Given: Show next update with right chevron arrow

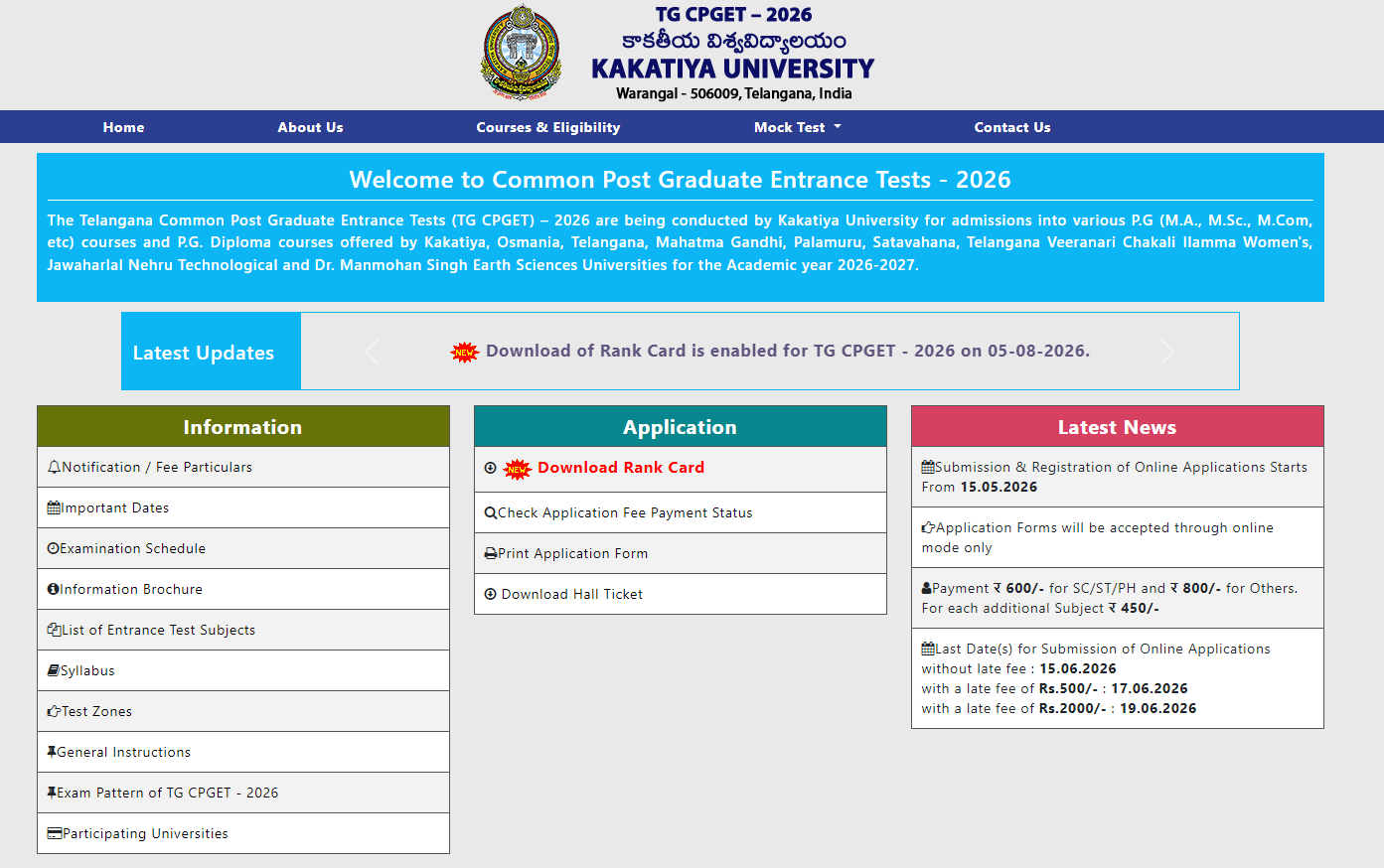Looking at the screenshot, I should pyautogui.click(x=1167, y=352).
